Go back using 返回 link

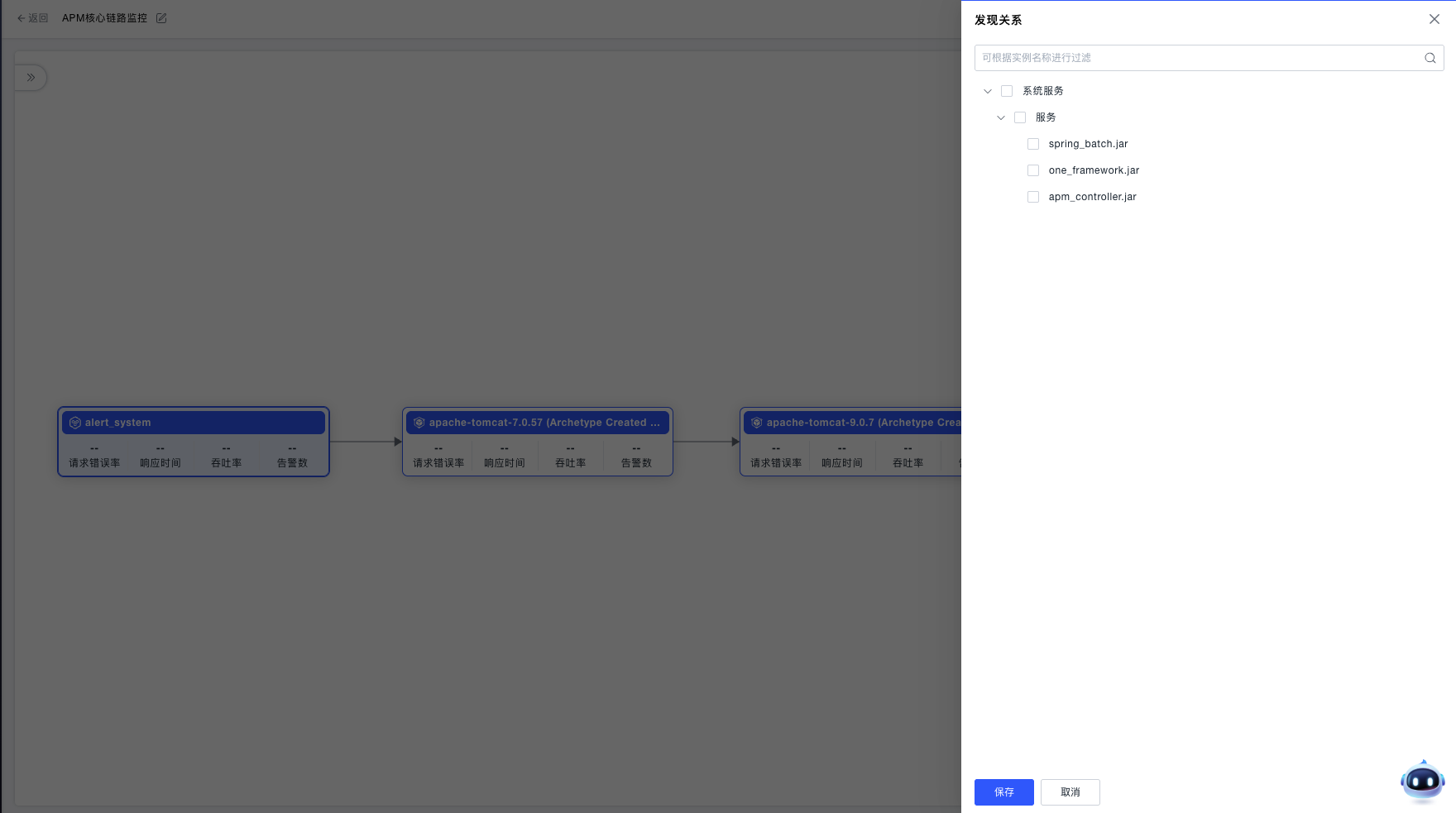[33, 18]
